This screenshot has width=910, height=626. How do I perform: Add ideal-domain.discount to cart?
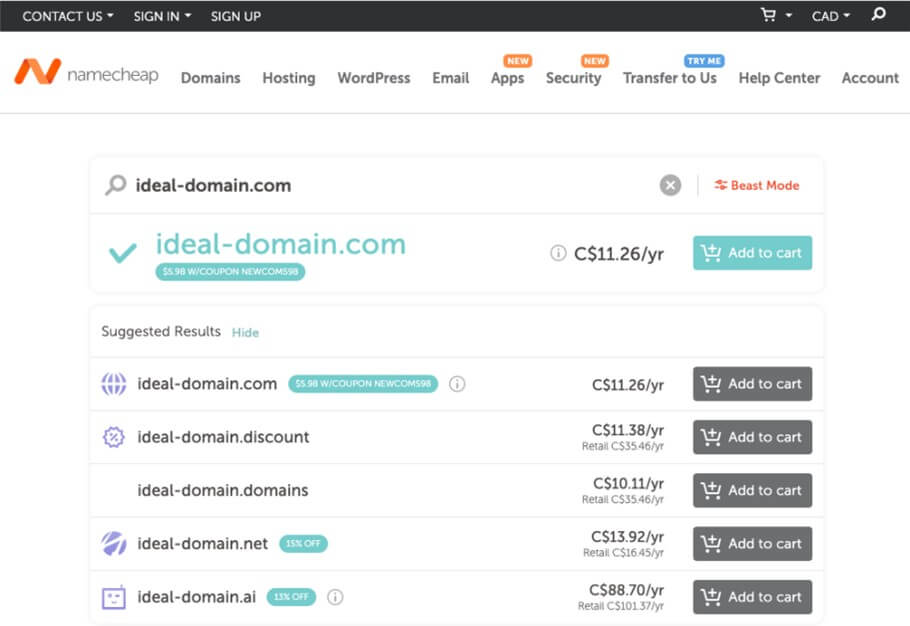pos(753,437)
